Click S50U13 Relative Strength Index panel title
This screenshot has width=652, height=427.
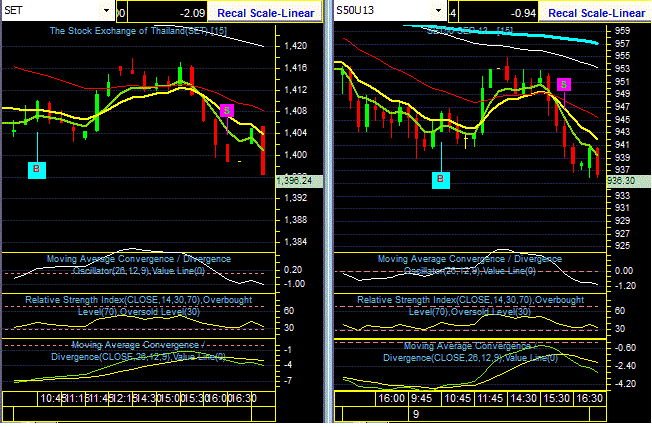point(470,306)
